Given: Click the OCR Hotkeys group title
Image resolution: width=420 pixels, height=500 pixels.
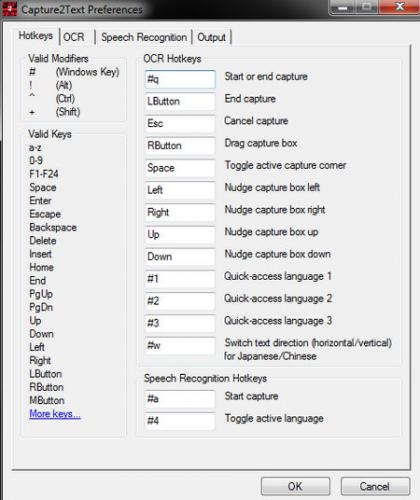Looking at the screenshot, I should click(172, 59).
